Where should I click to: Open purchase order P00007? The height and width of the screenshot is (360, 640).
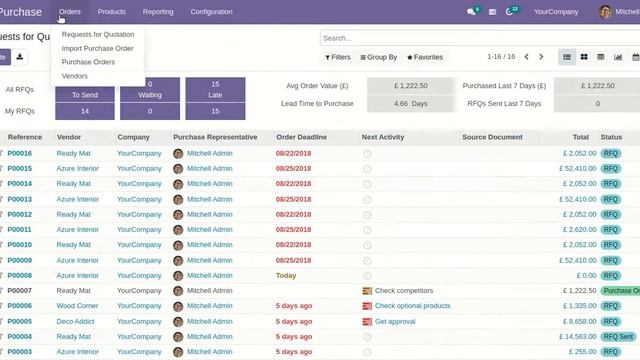[x=20, y=291]
